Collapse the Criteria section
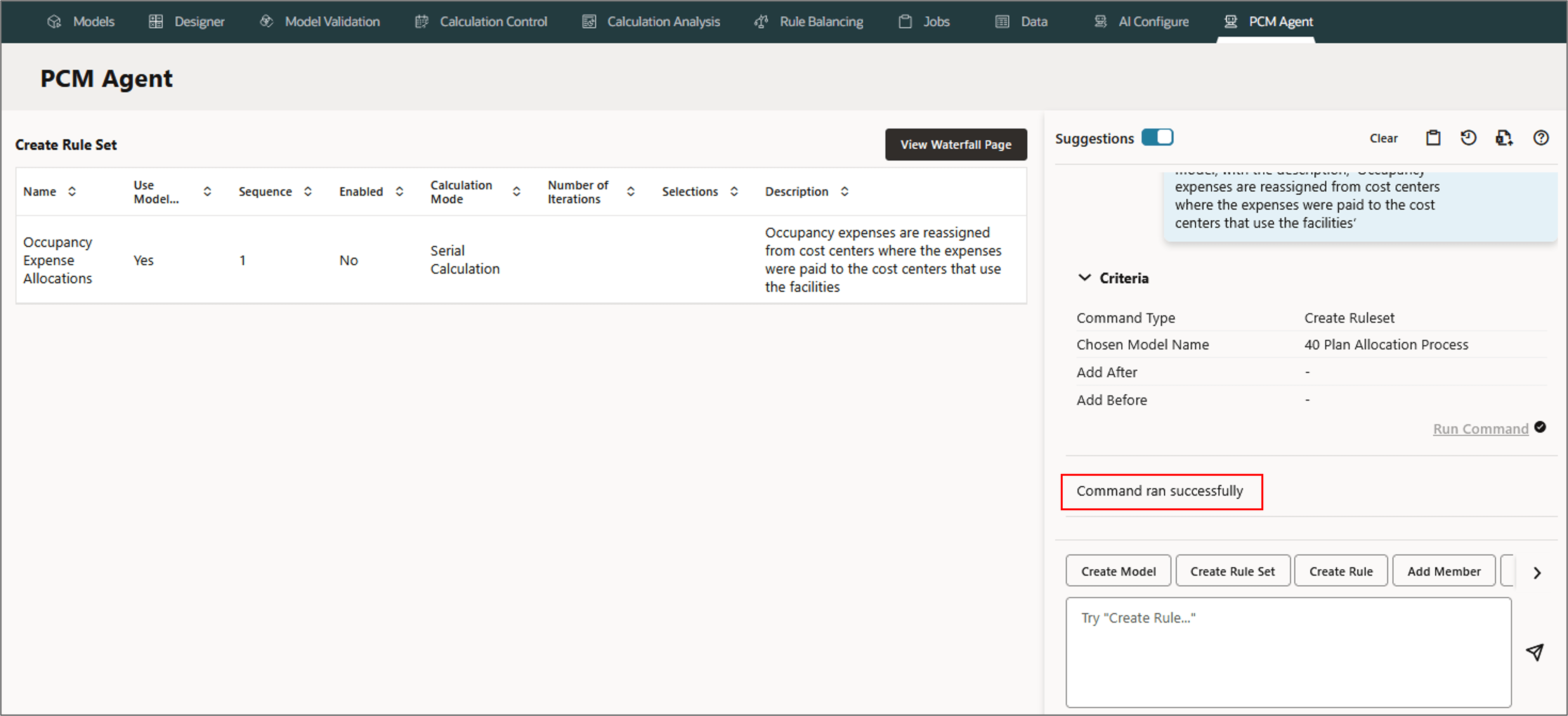Screen dimensions: 1568x716 [1084, 277]
